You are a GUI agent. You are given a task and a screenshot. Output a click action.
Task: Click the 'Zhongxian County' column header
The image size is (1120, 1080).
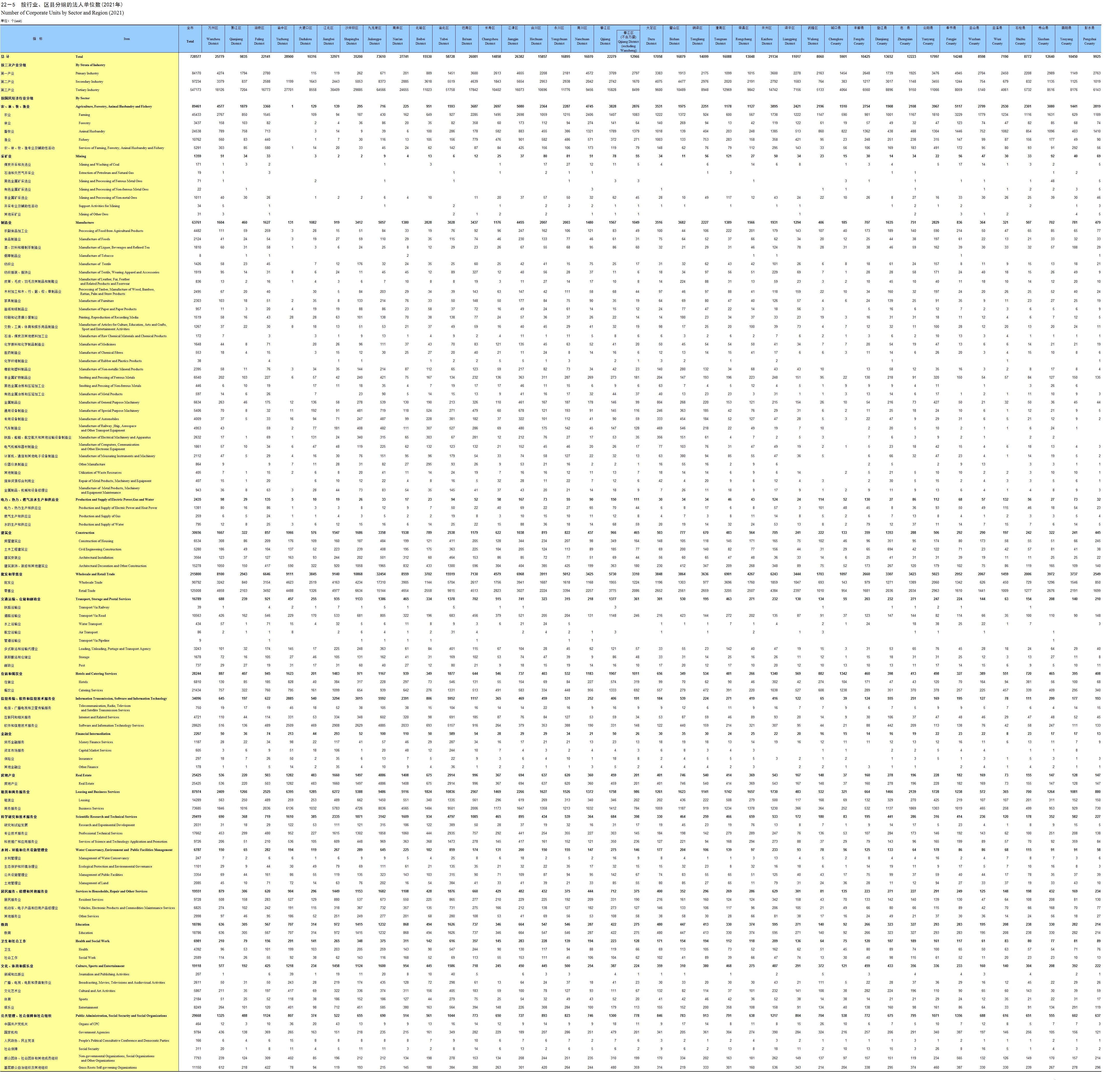[905, 41]
